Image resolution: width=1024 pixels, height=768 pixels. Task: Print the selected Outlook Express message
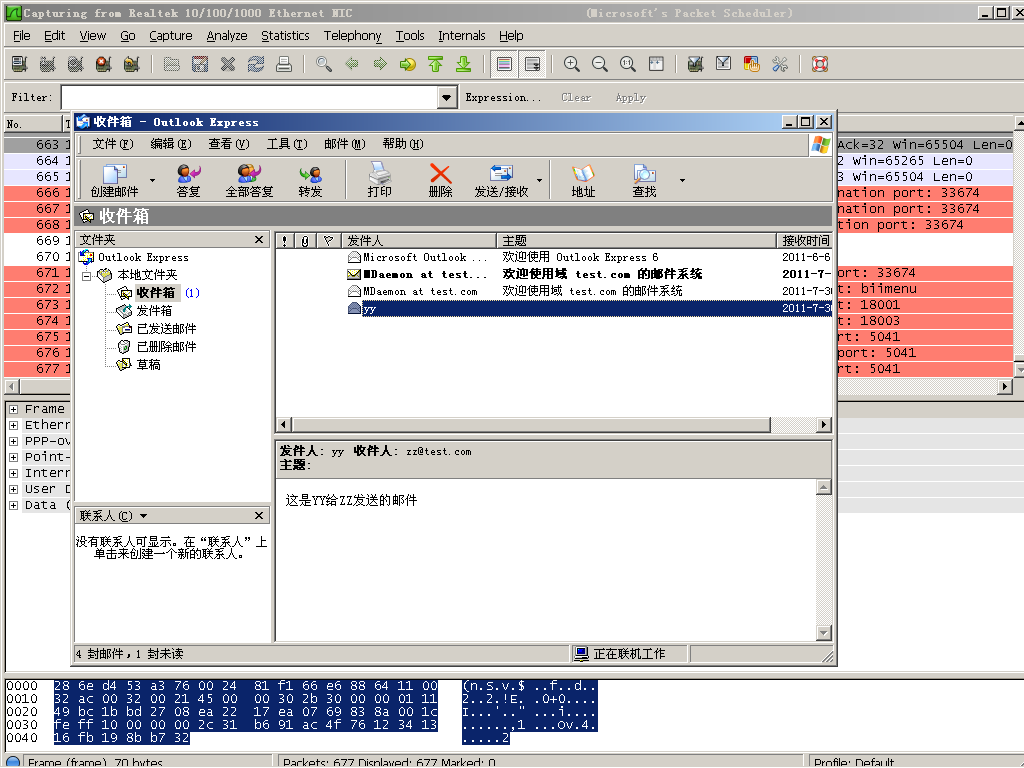tap(379, 180)
